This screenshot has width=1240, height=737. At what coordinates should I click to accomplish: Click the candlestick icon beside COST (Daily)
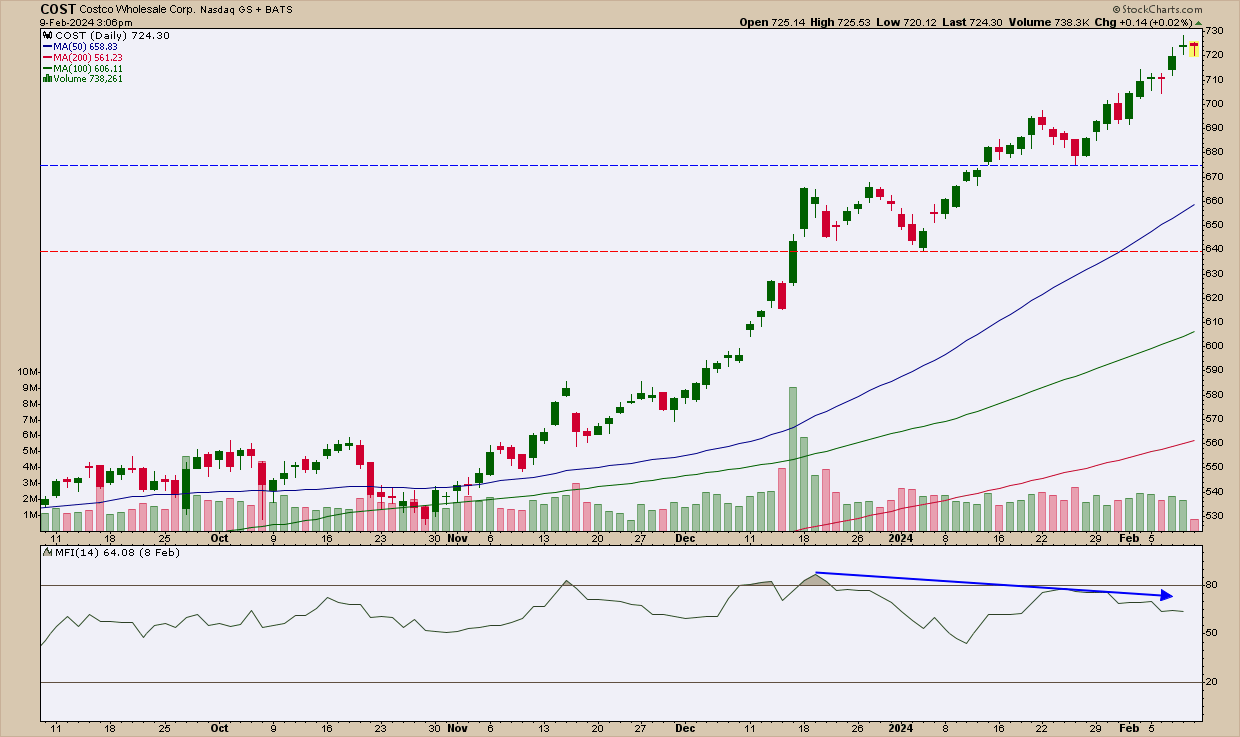[46, 35]
